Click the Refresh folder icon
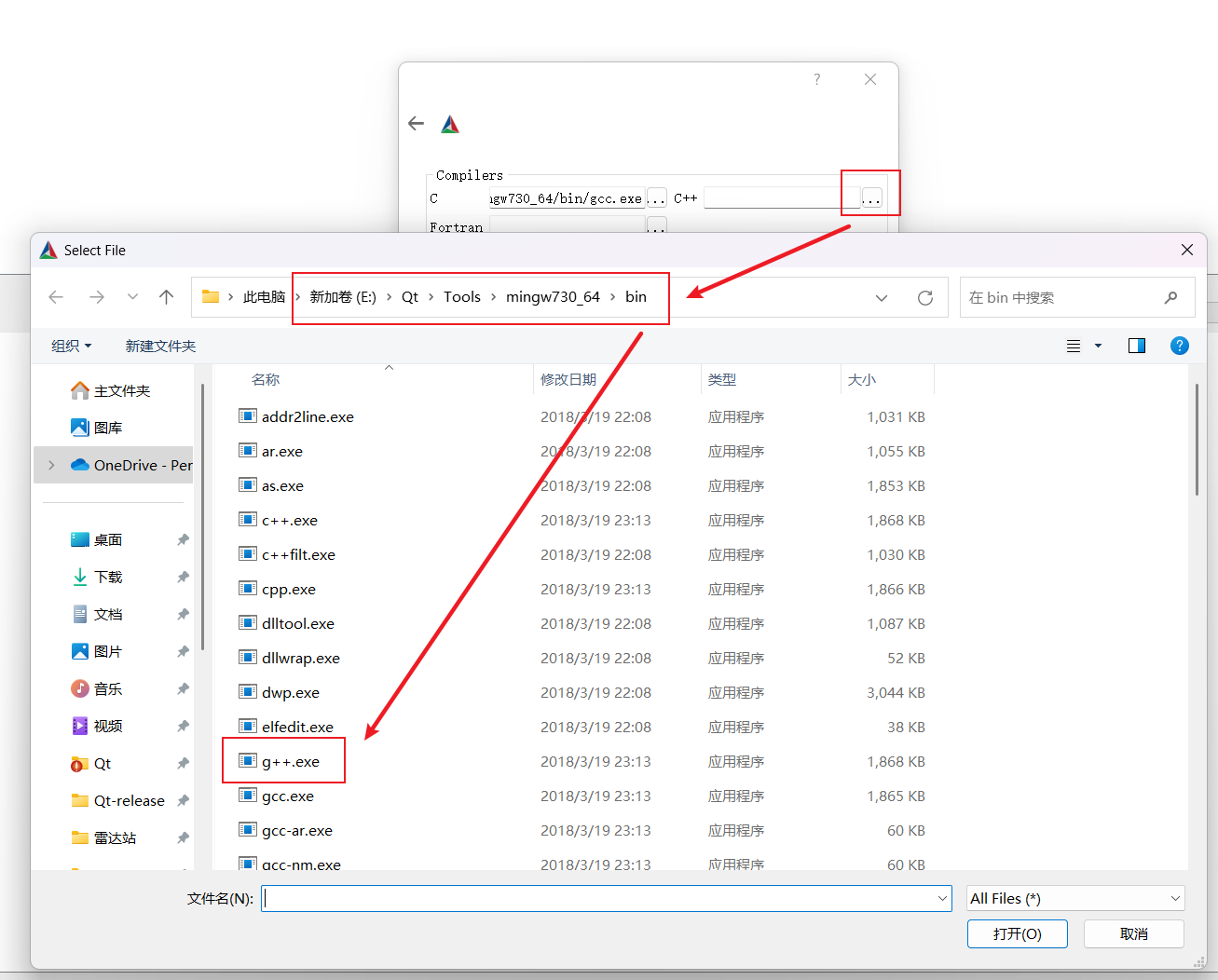1218x980 pixels. [924, 298]
